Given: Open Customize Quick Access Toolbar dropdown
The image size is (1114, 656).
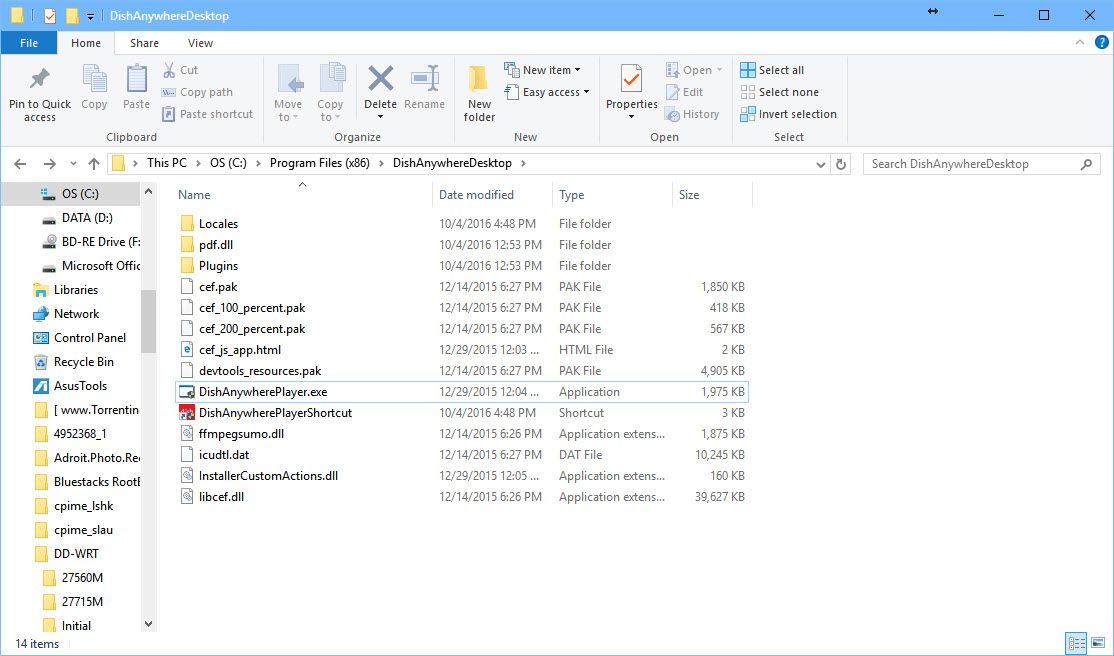Looking at the screenshot, I should point(90,16).
